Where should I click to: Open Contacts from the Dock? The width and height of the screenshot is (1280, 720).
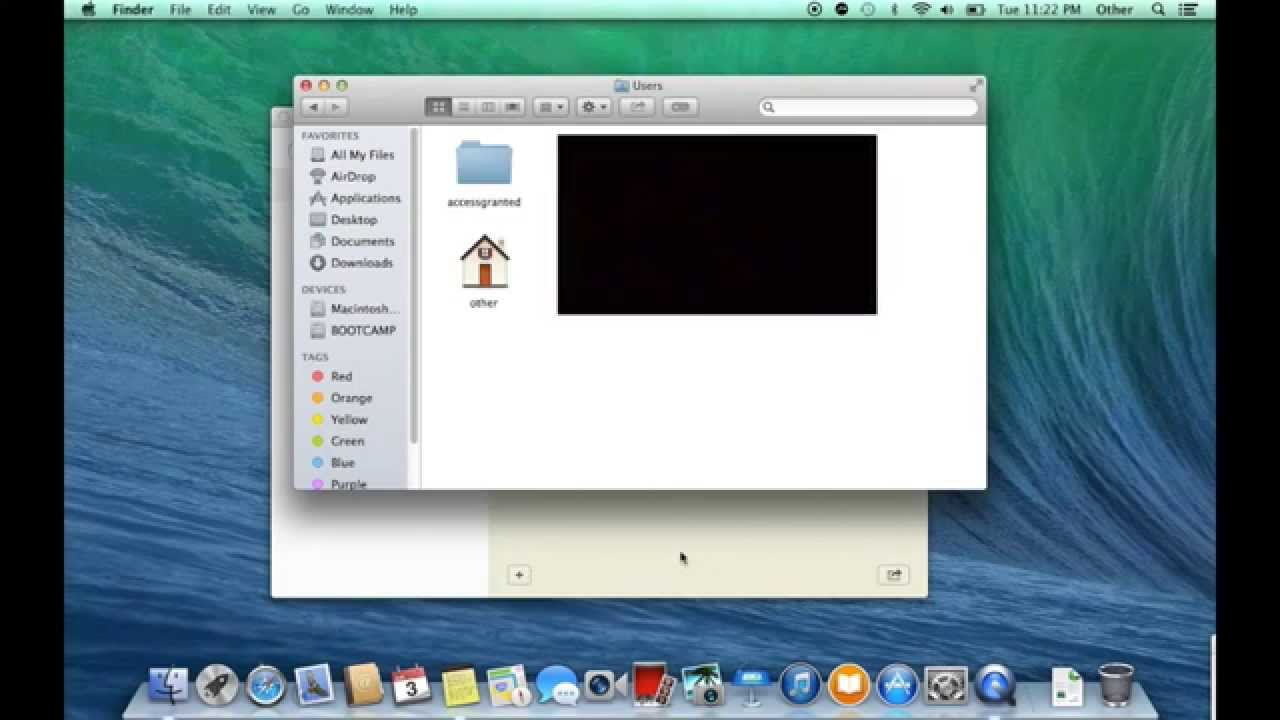coord(363,685)
